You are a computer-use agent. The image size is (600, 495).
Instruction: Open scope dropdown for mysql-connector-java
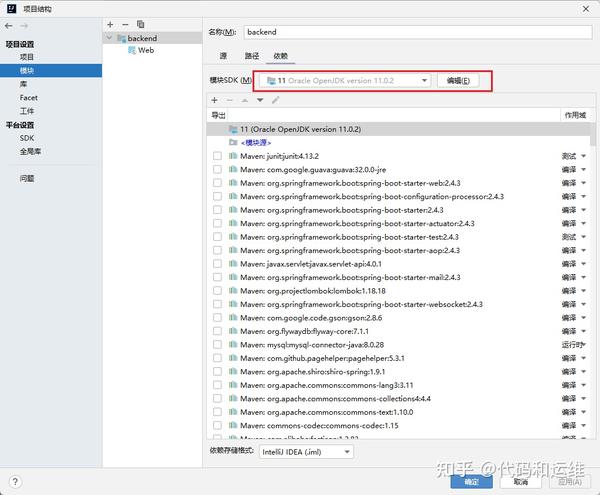[574, 345]
